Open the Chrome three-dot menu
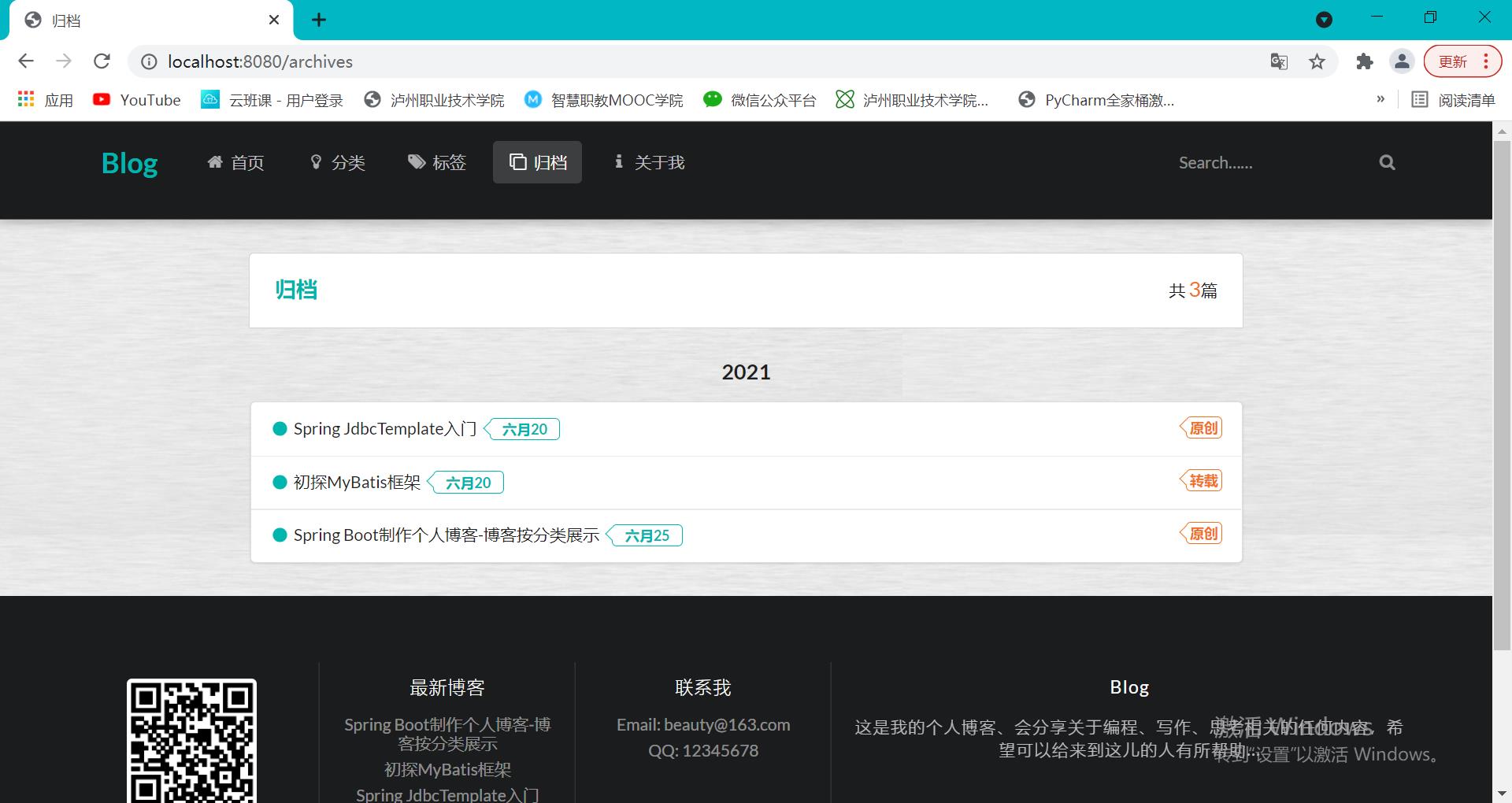Viewport: 1512px width, 803px height. (1486, 61)
